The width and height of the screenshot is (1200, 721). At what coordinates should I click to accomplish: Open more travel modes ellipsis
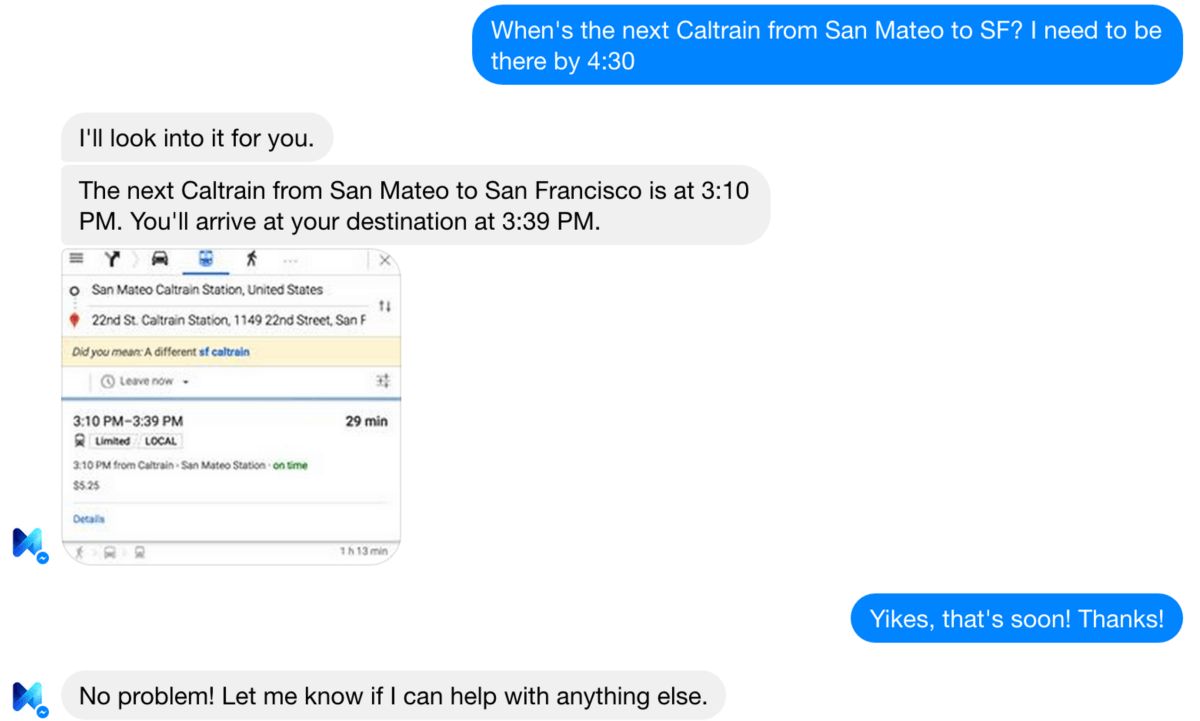coord(291,261)
